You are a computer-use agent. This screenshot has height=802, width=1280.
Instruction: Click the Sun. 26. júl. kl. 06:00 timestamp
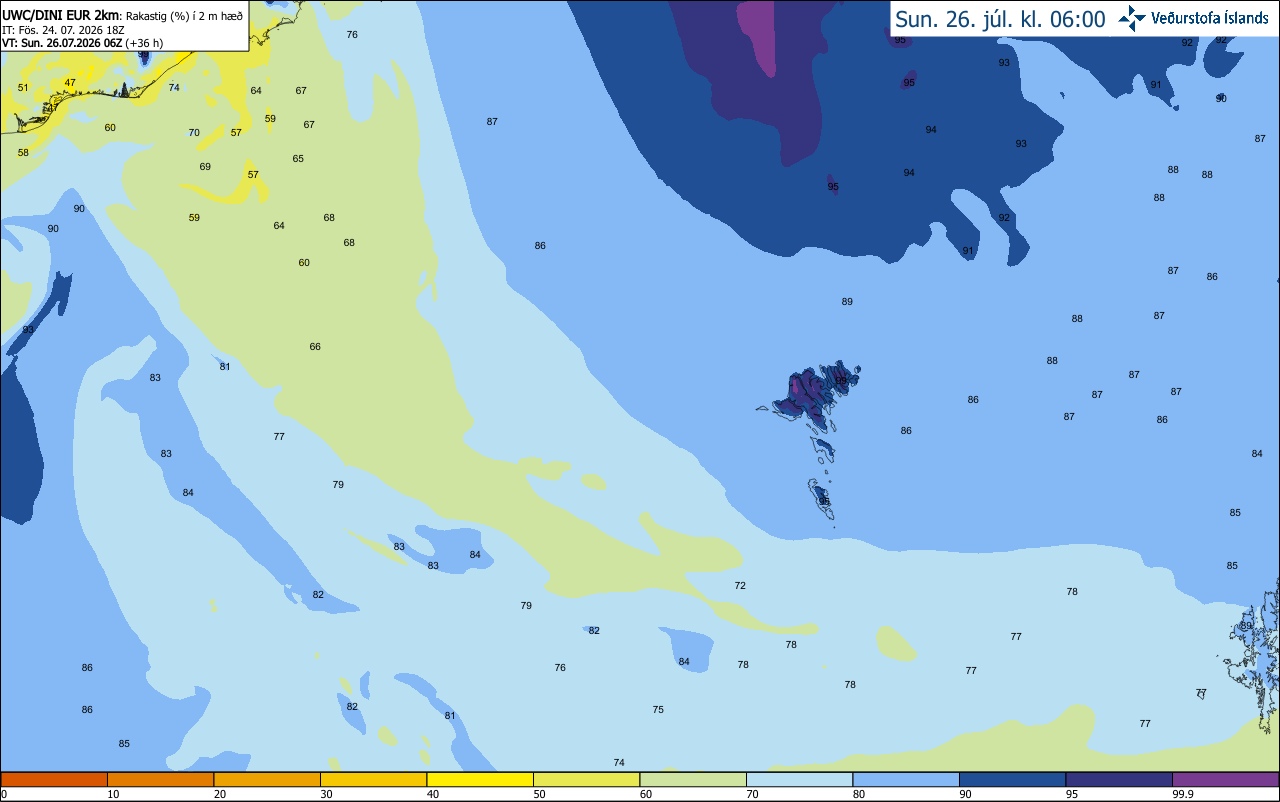click(x=1000, y=19)
